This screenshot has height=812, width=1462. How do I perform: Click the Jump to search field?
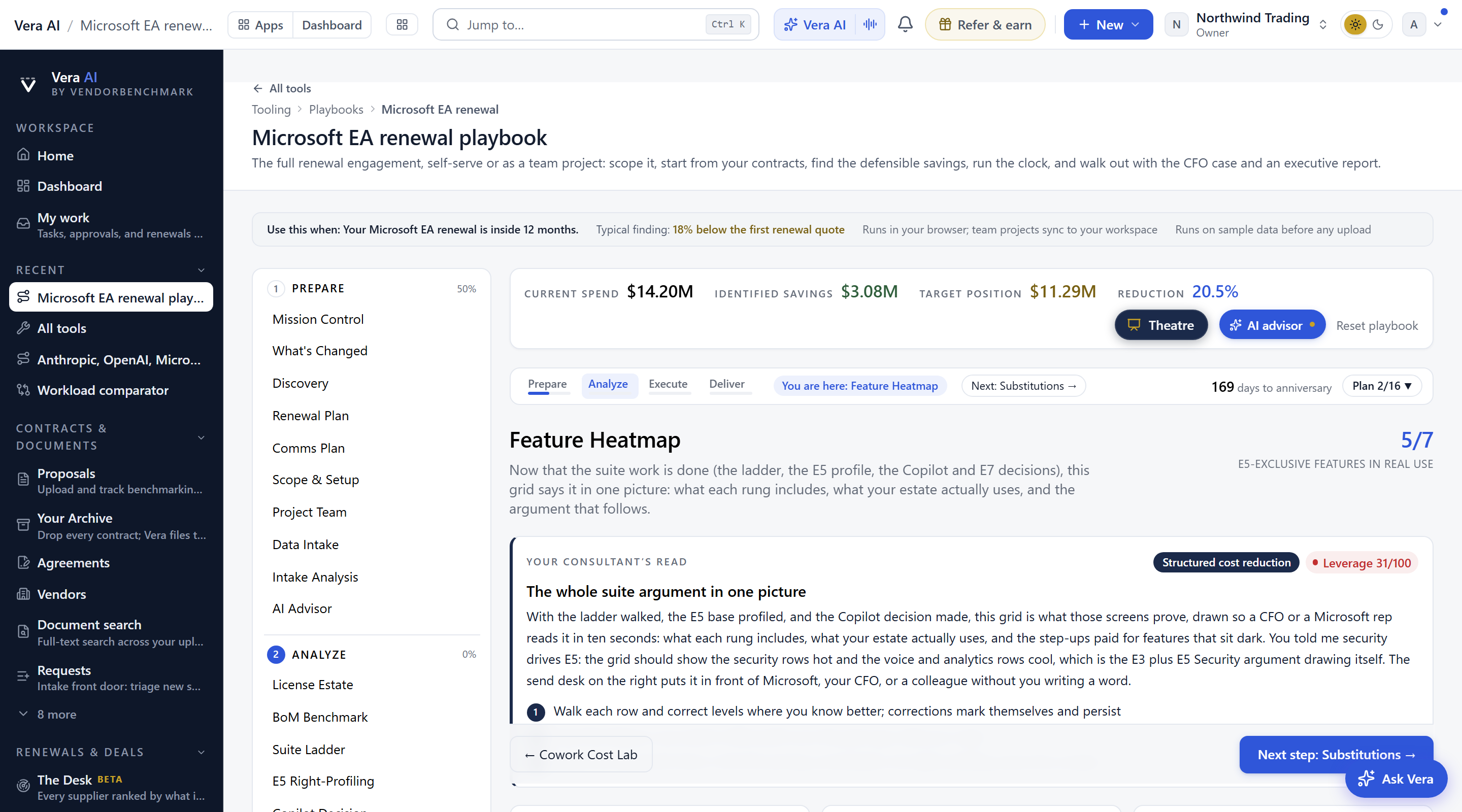(x=595, y=24)
